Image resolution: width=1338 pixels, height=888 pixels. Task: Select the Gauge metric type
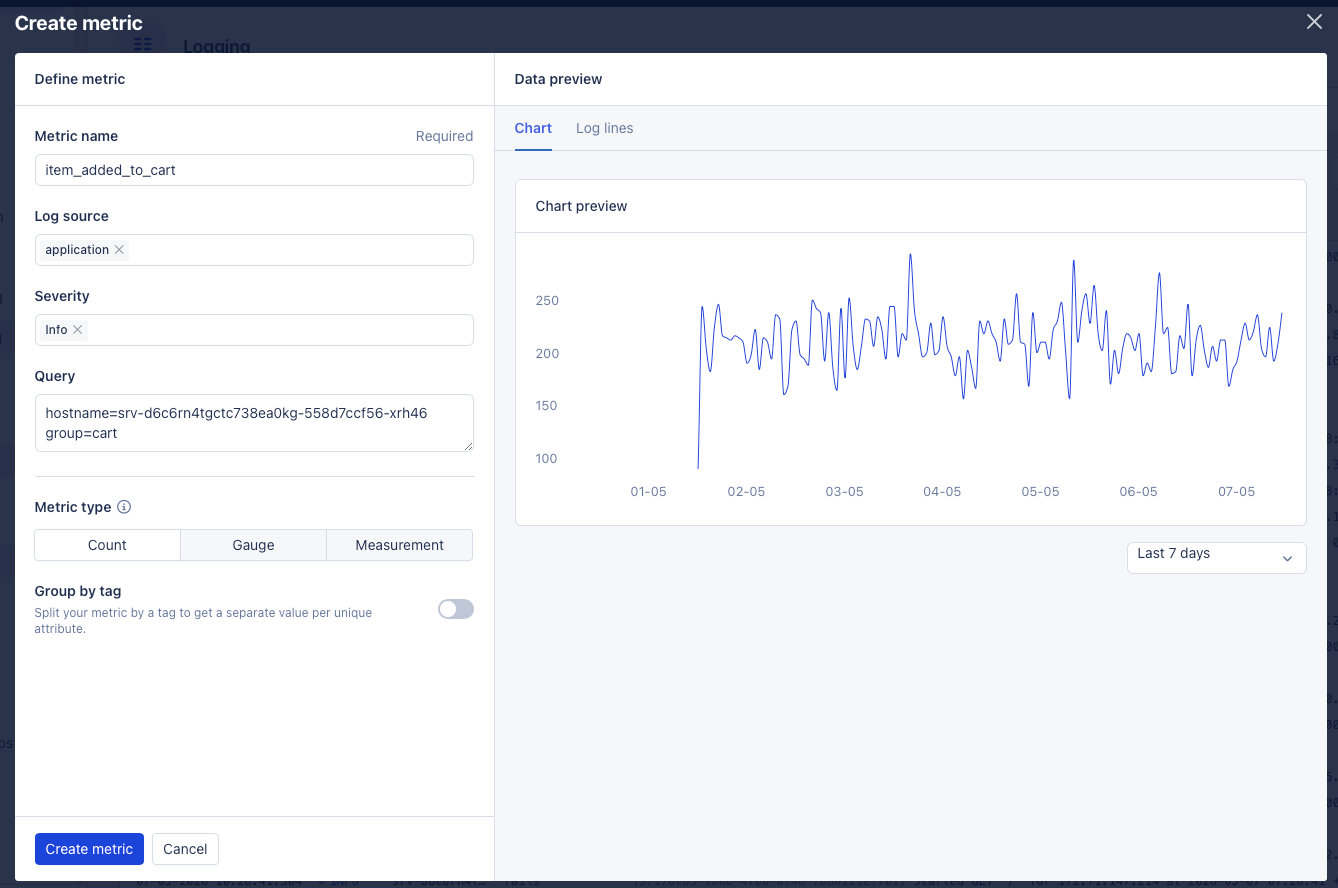(x=253, y=545)
